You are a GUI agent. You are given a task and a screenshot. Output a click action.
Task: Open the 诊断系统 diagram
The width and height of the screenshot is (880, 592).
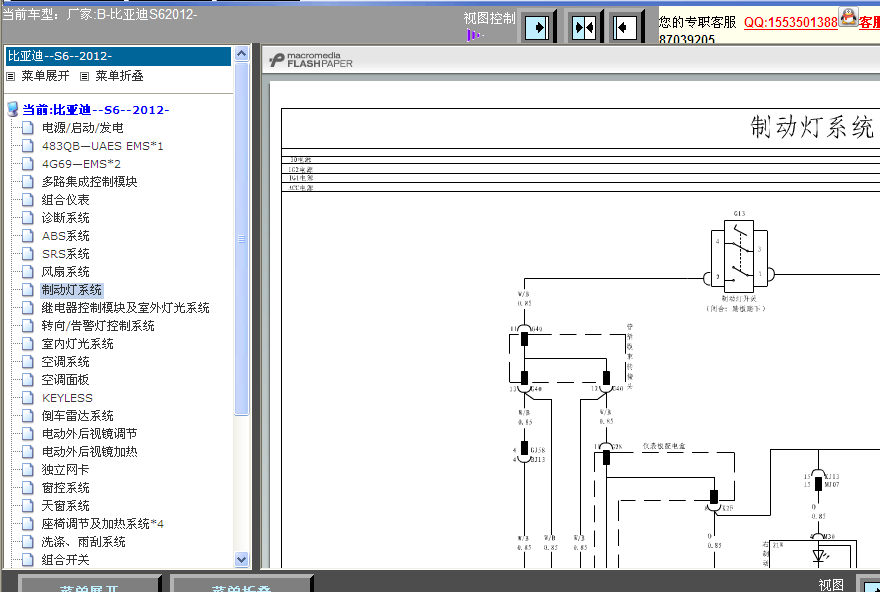(x=65, y=218)
